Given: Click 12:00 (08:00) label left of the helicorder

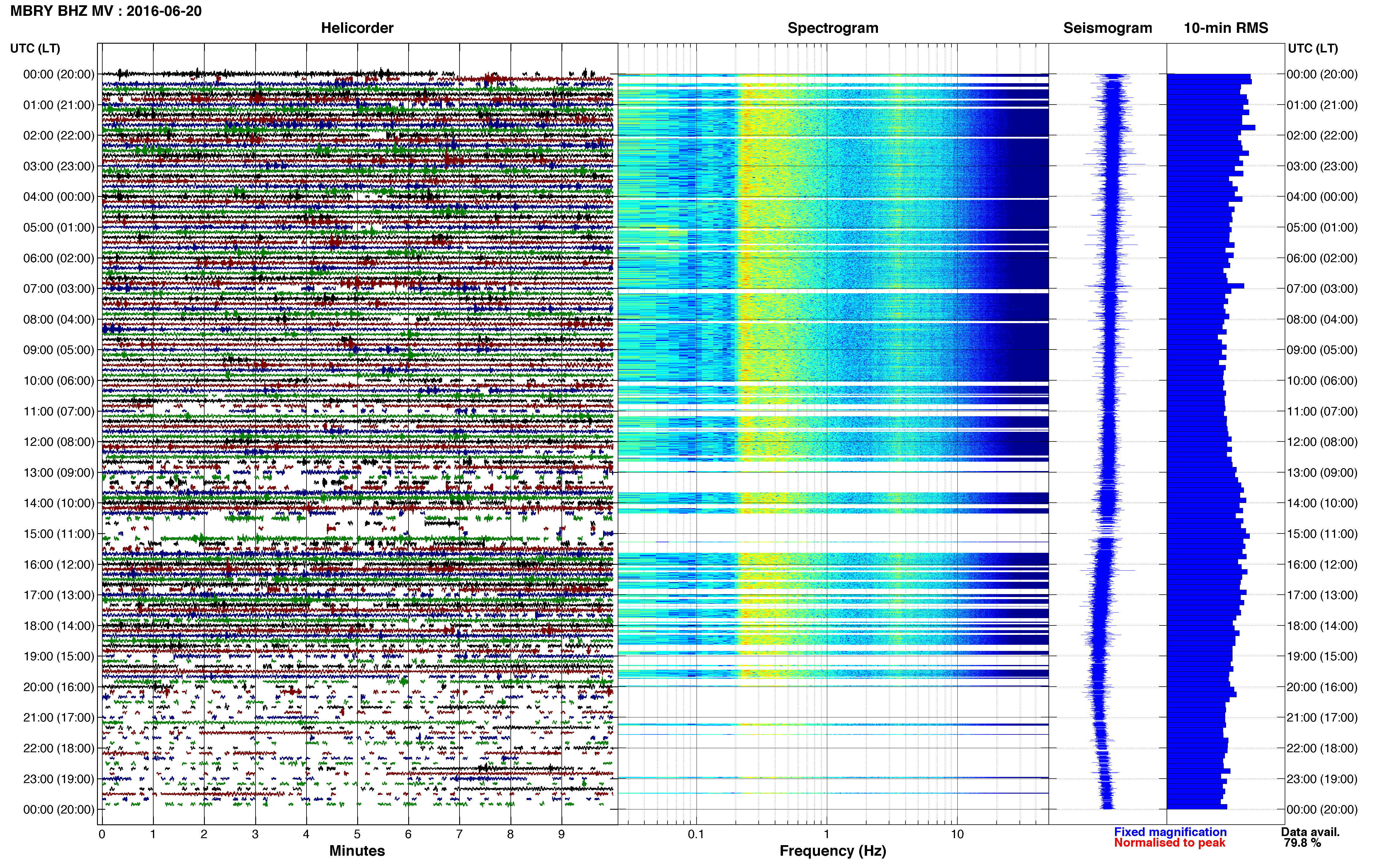Looking at the screenshot, I should coord(59,442).
